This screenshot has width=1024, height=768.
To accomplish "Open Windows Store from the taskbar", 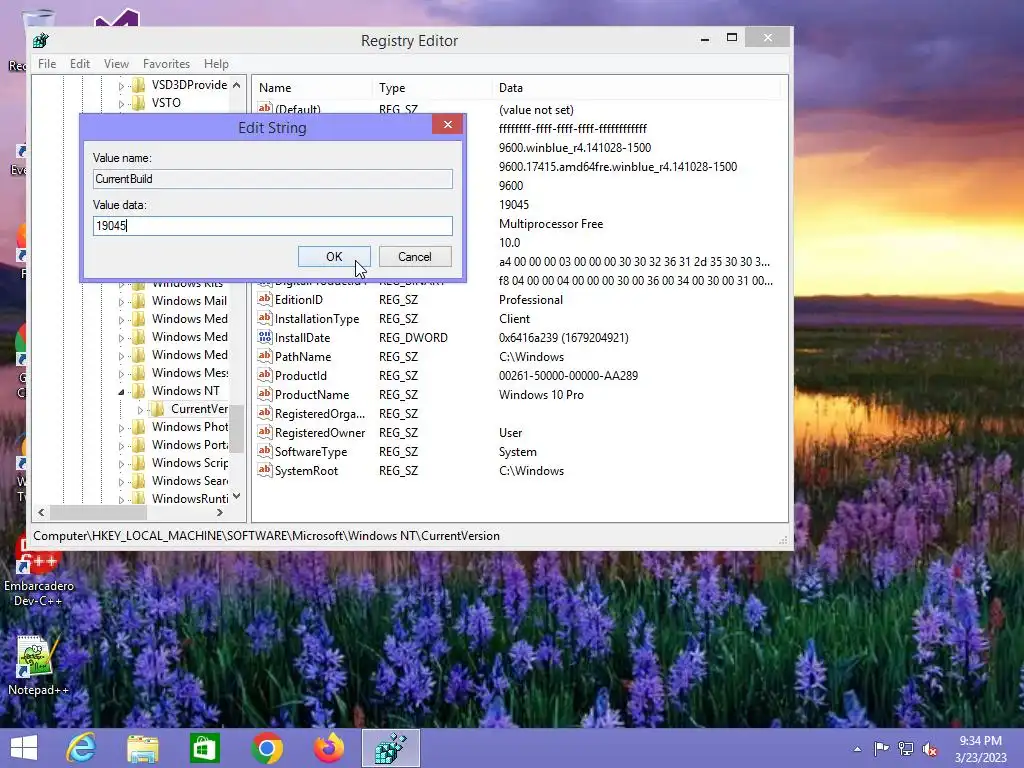I will [x=204, y=748].
